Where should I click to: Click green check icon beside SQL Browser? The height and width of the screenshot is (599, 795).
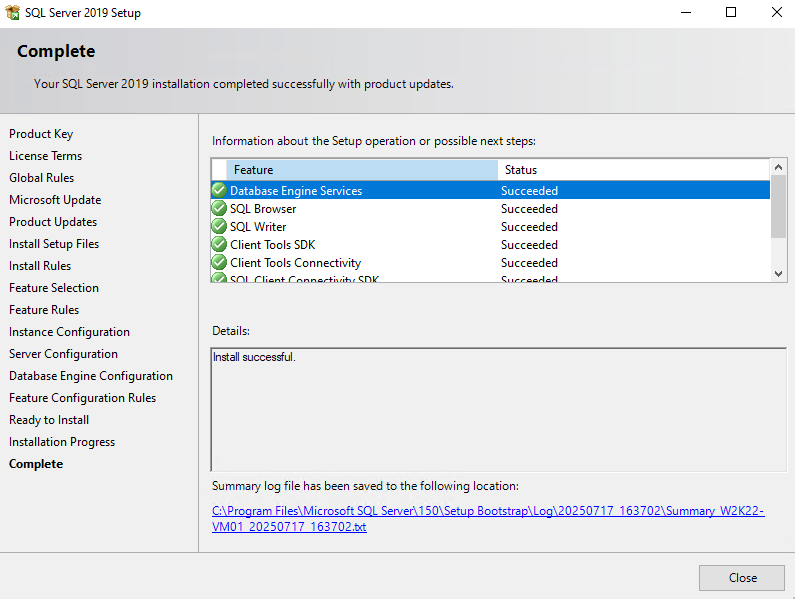pyautogui.click(x=219, y=208)
